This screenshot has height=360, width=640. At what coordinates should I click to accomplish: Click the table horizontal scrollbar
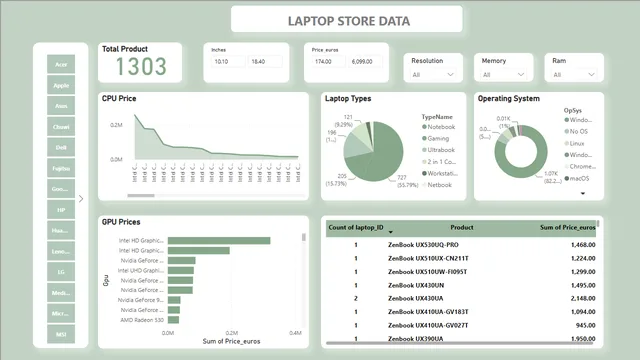coord(459,343)
